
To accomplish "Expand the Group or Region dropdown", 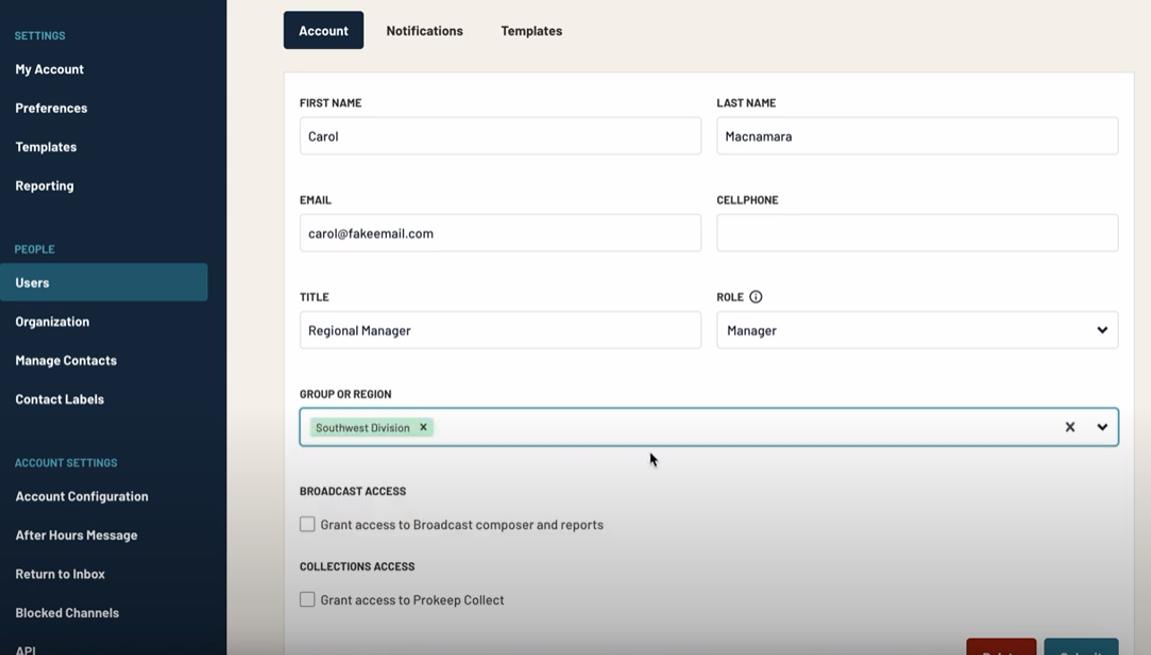I will click(1101, 426).
